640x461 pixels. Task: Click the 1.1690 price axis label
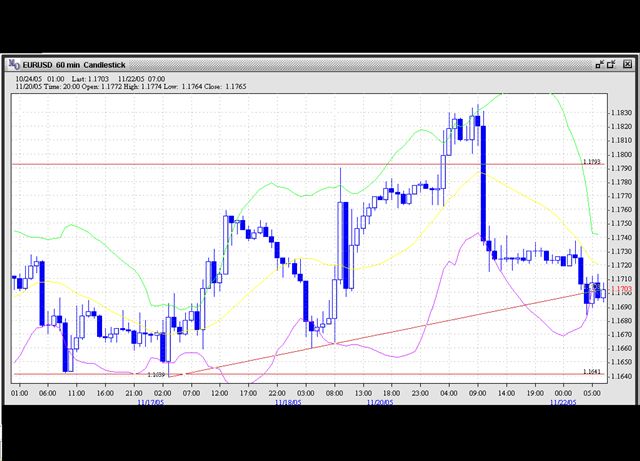click(620, 307)
